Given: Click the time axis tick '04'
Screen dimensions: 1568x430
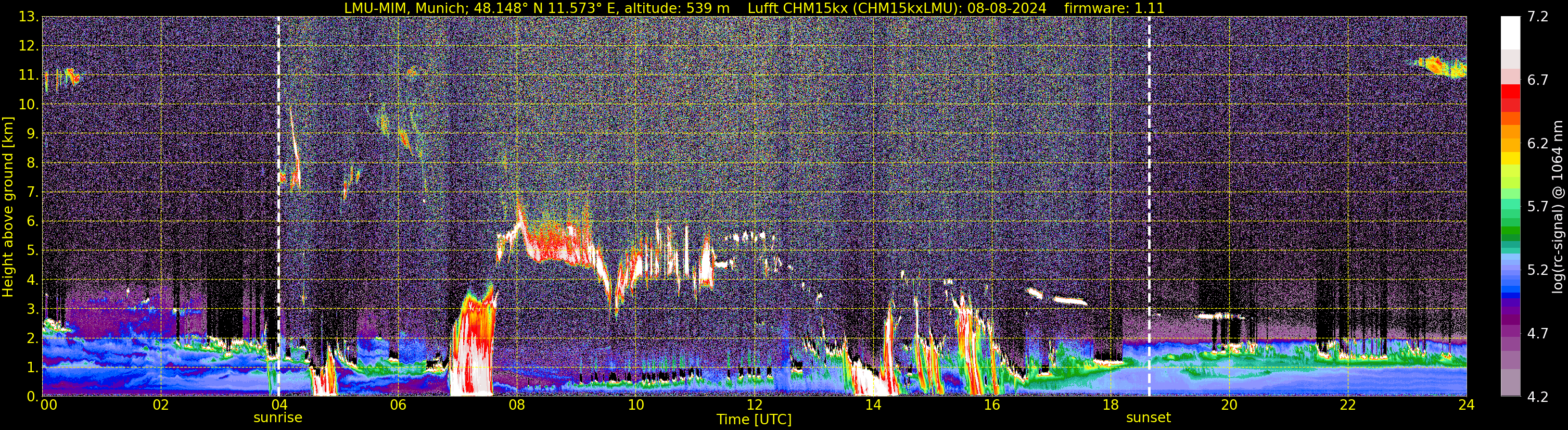Looking at the screenshot, I should pos(279,404).
